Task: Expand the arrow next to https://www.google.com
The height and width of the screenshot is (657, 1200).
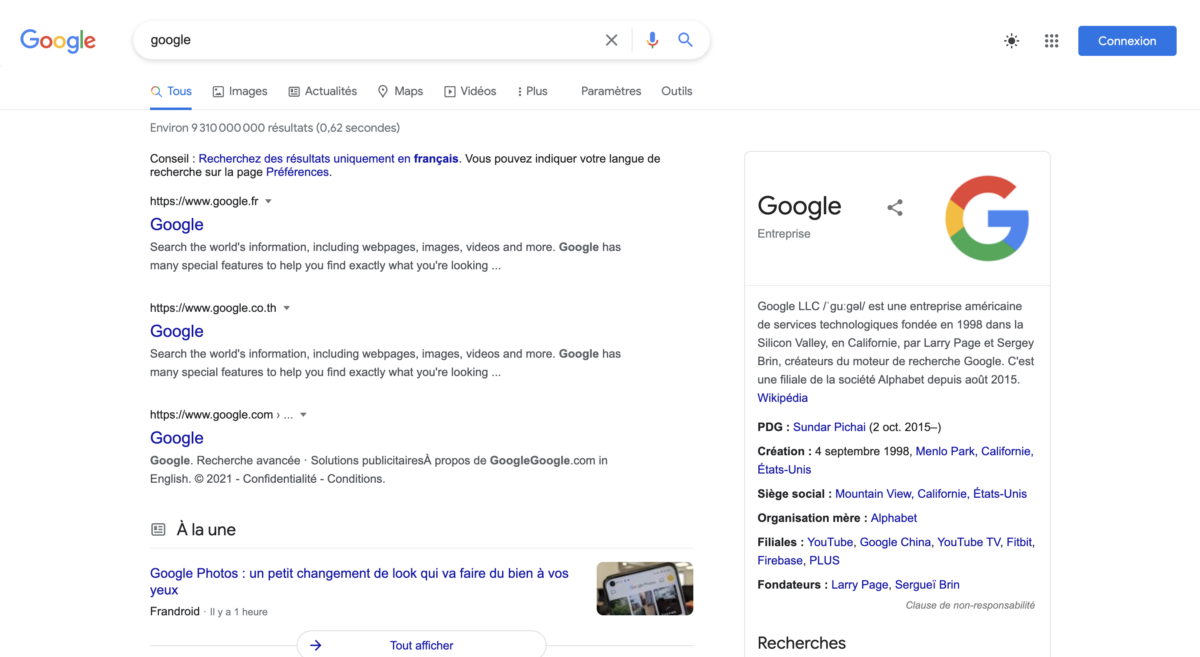Action: click(x=303, y=415)
